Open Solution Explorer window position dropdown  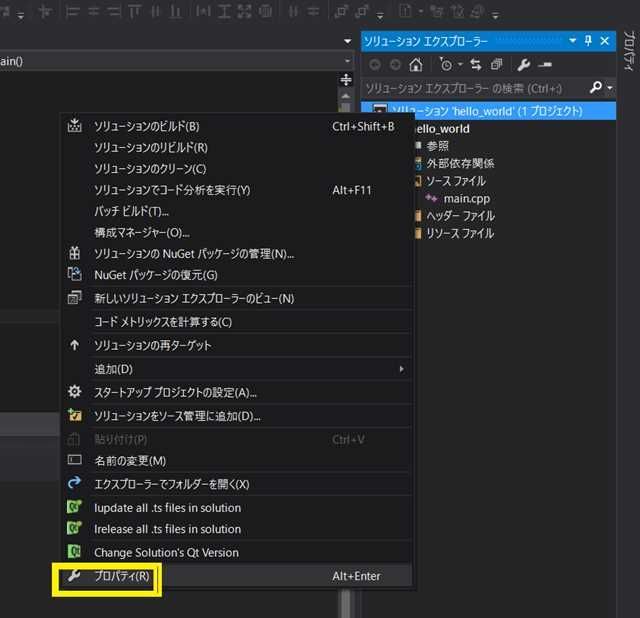(x=573, y=41)
